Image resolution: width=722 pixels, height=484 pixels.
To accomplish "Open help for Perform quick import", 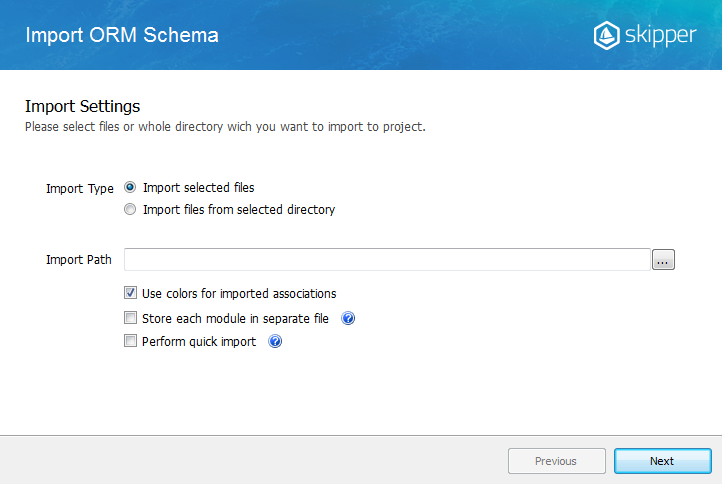I will tap(275, 341).
